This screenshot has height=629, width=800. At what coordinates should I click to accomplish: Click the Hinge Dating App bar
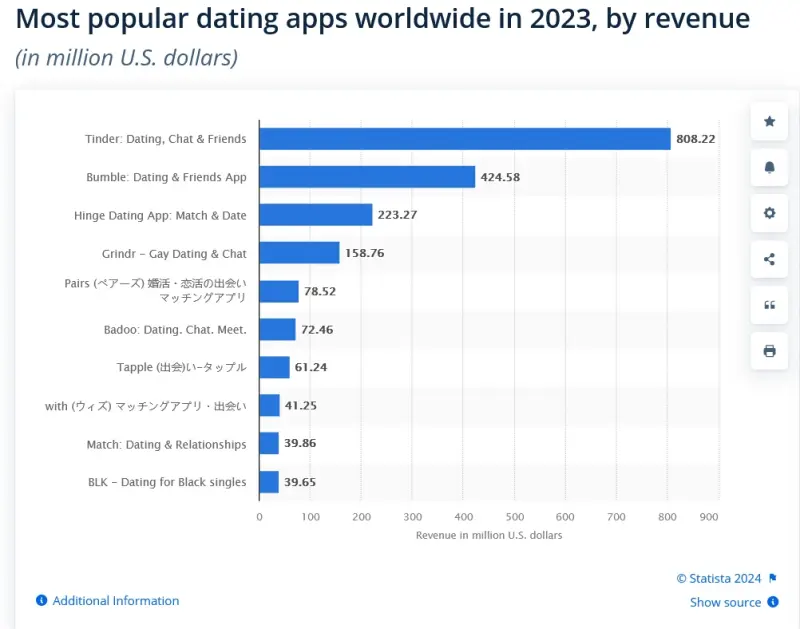[315, 215]
